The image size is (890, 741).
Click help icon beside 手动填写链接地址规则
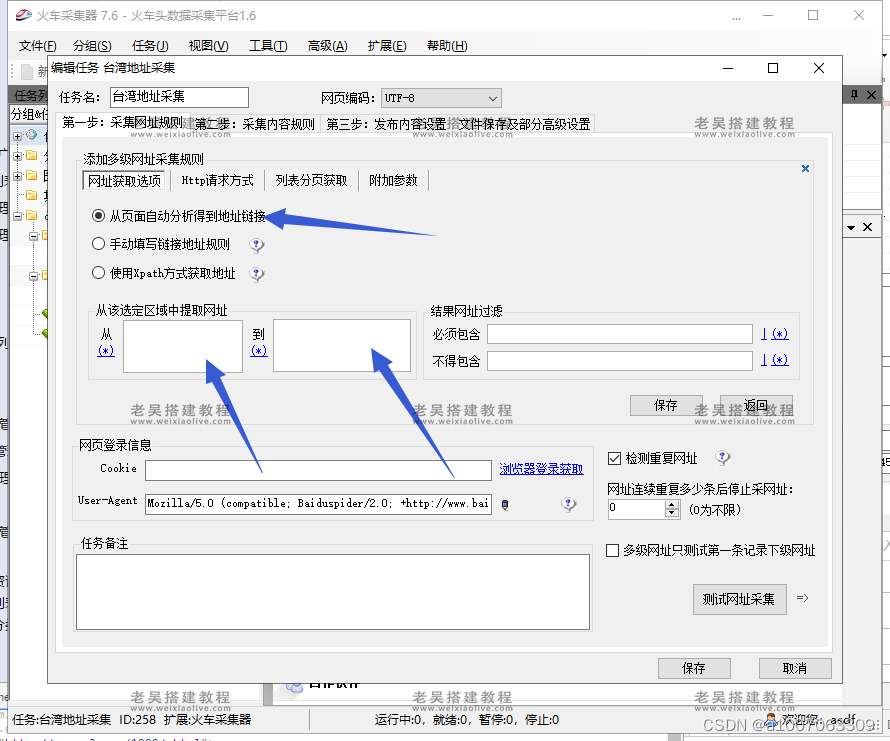[x=257, y=245]
